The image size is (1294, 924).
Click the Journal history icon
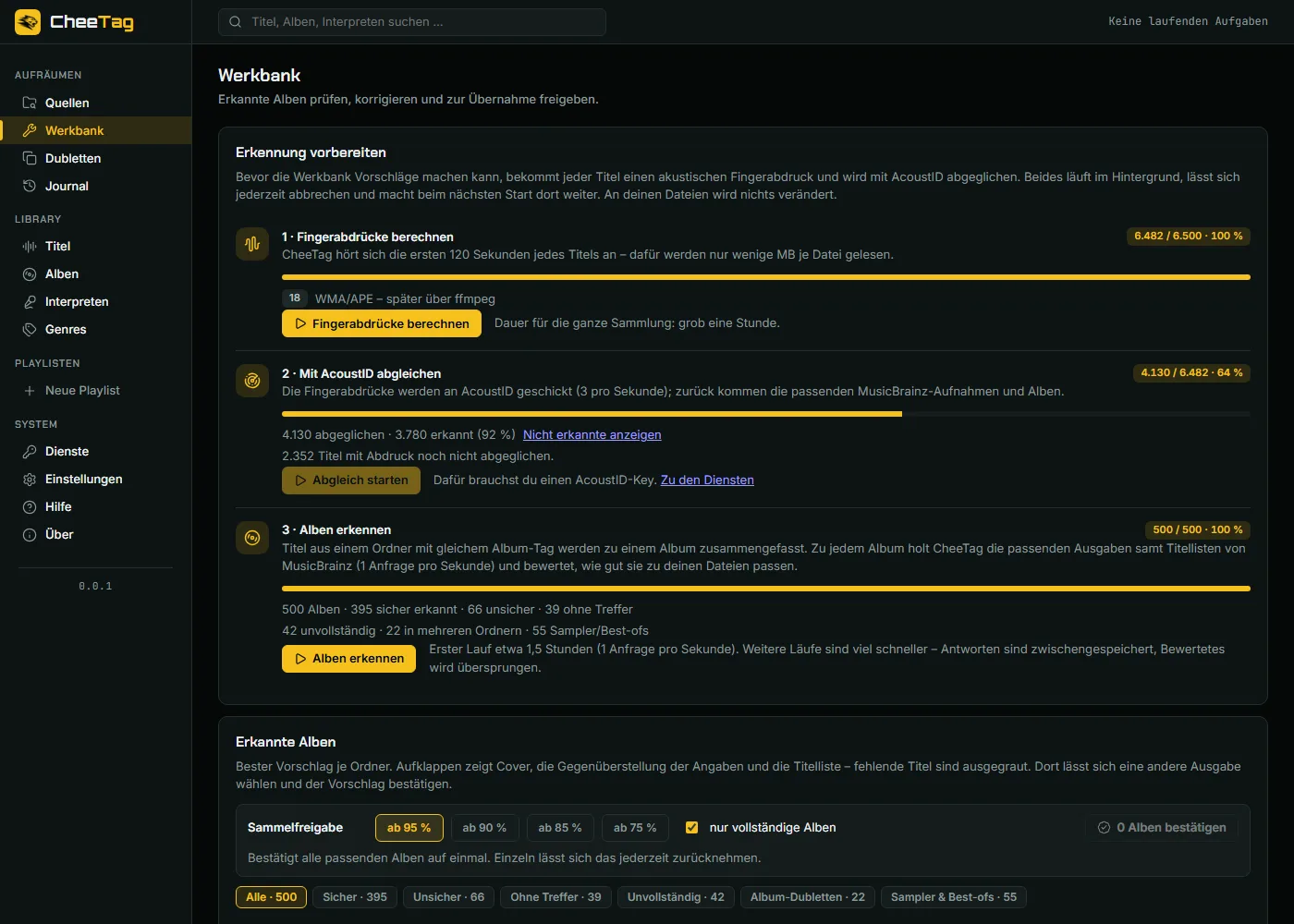click(x=30, y=186)
